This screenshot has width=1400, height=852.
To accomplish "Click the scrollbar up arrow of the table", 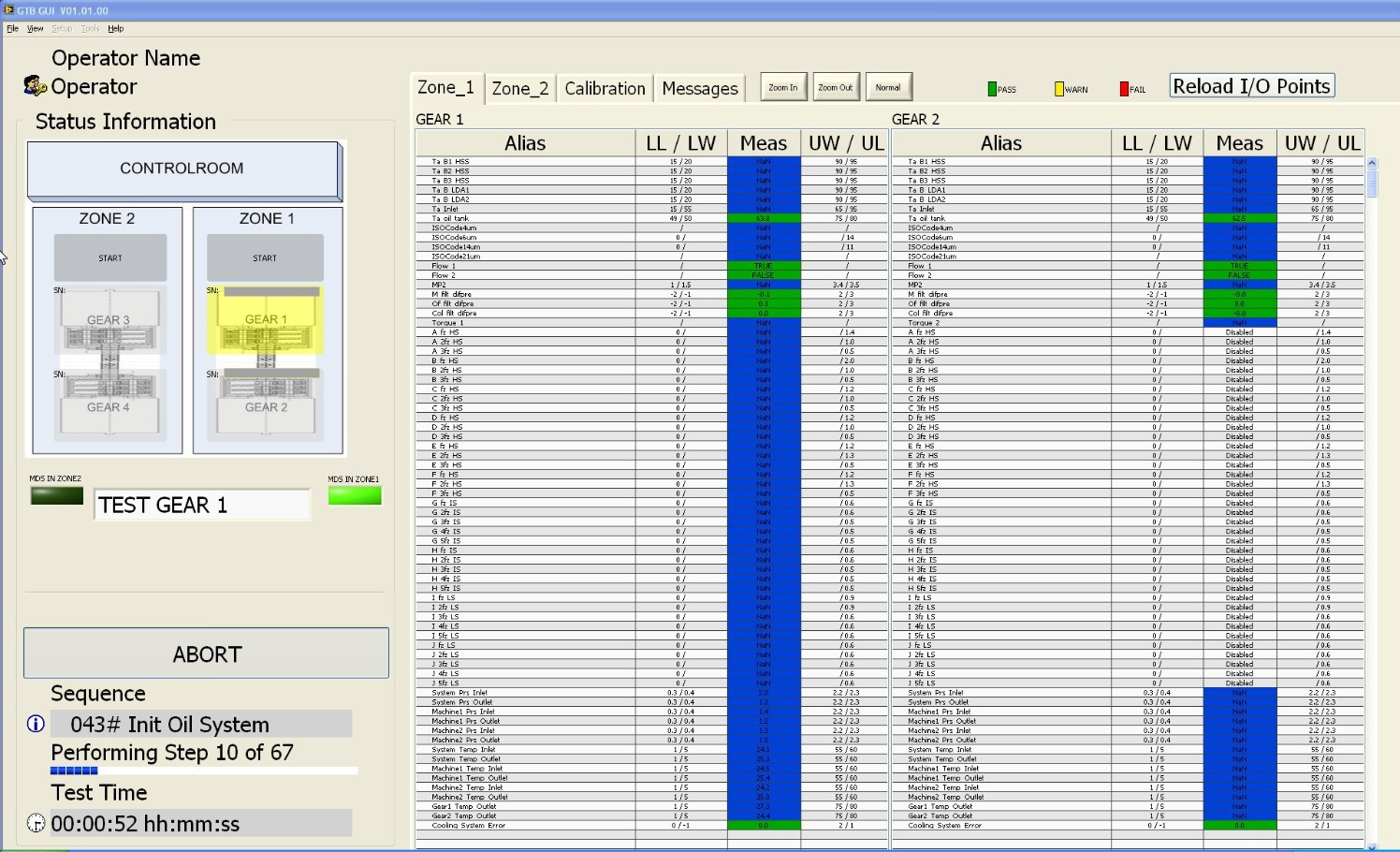I will [1372, 163].
